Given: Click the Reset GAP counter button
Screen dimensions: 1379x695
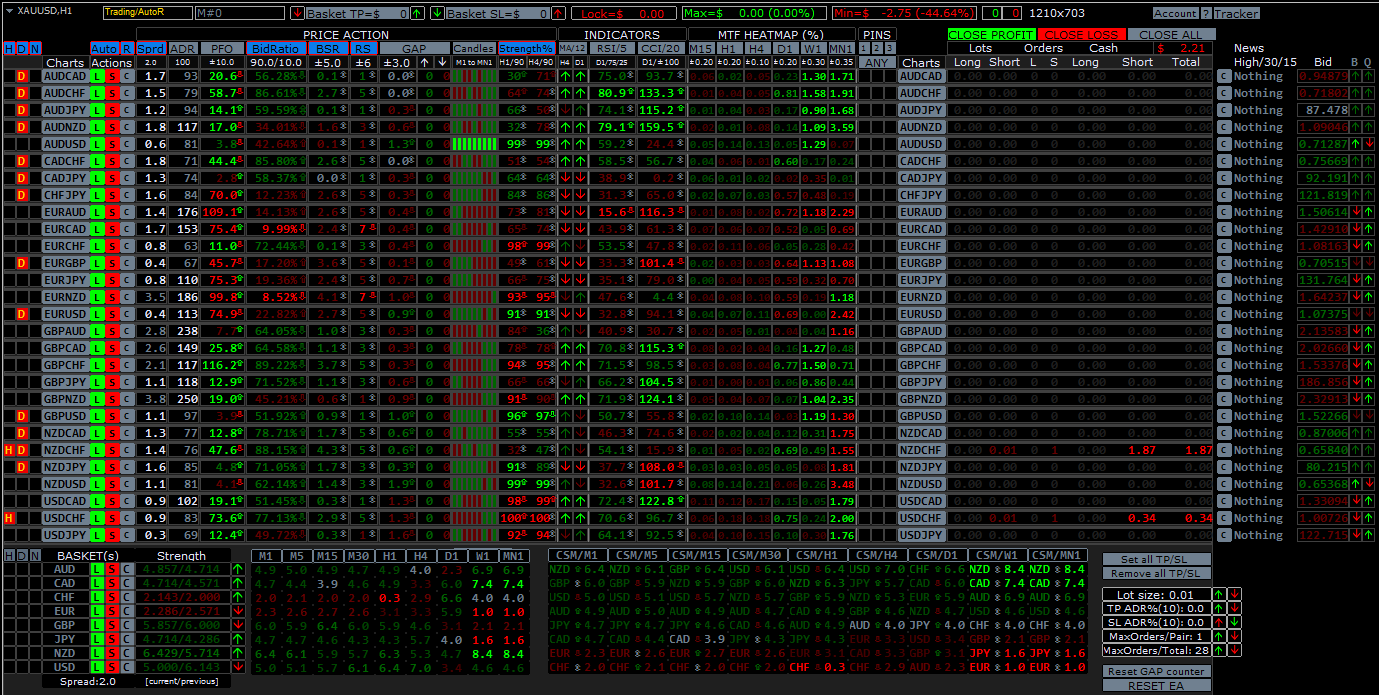Looking at the screenshot, I should coord(1157,671).
